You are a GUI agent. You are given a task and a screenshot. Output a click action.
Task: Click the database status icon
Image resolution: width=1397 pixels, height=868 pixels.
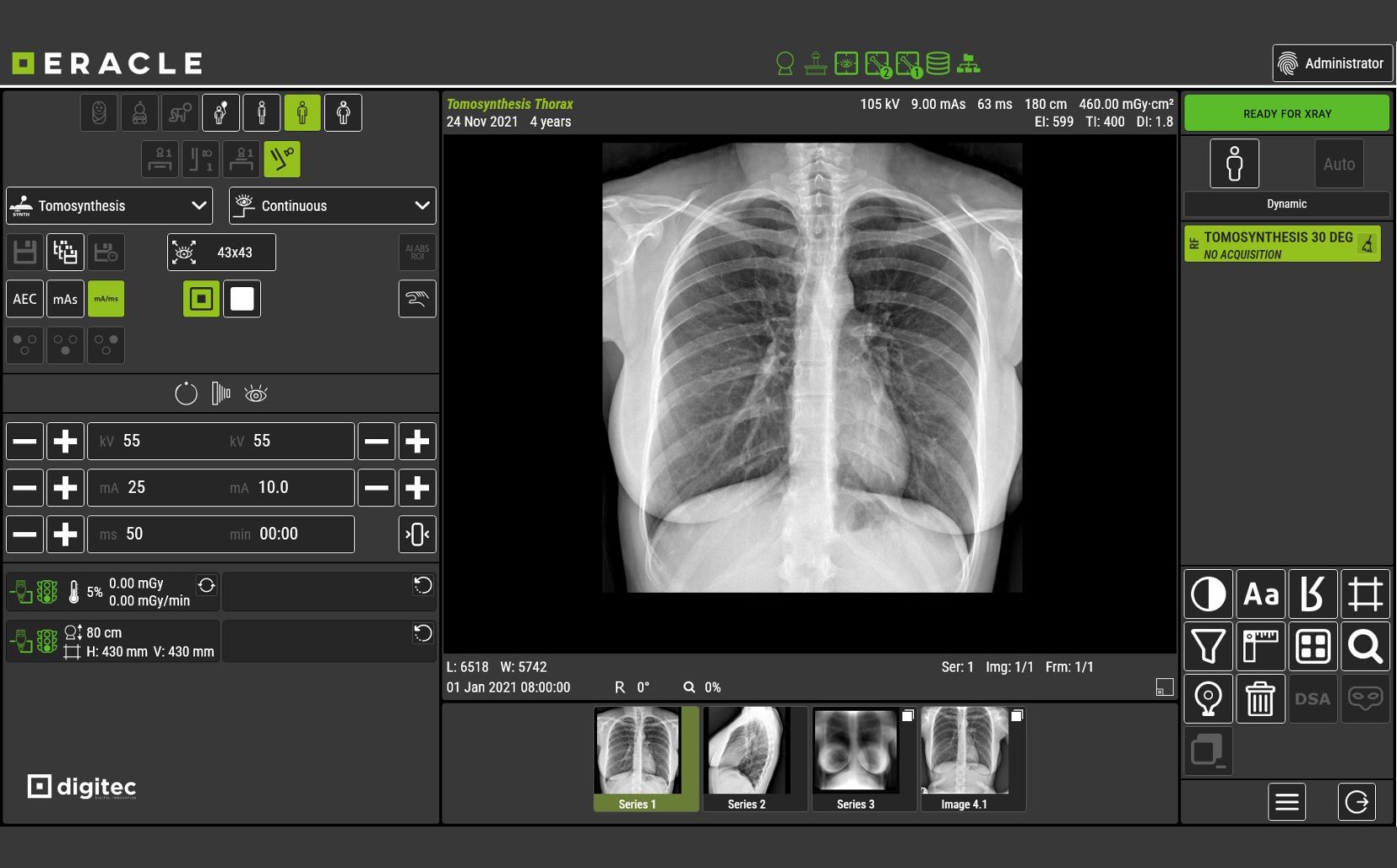938,63
